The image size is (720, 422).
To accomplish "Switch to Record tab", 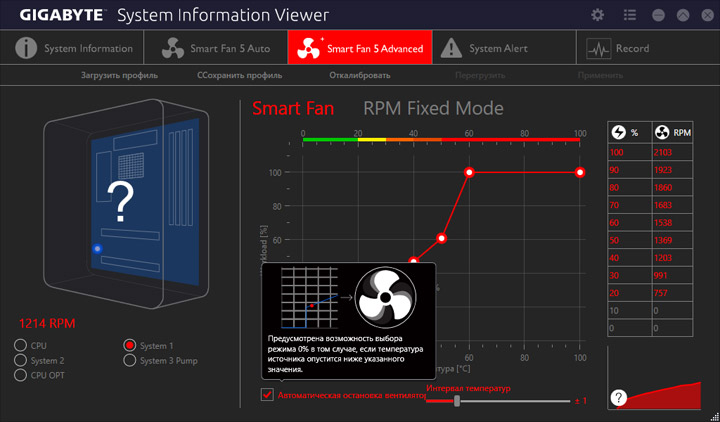I will click(x=648, y=48).
